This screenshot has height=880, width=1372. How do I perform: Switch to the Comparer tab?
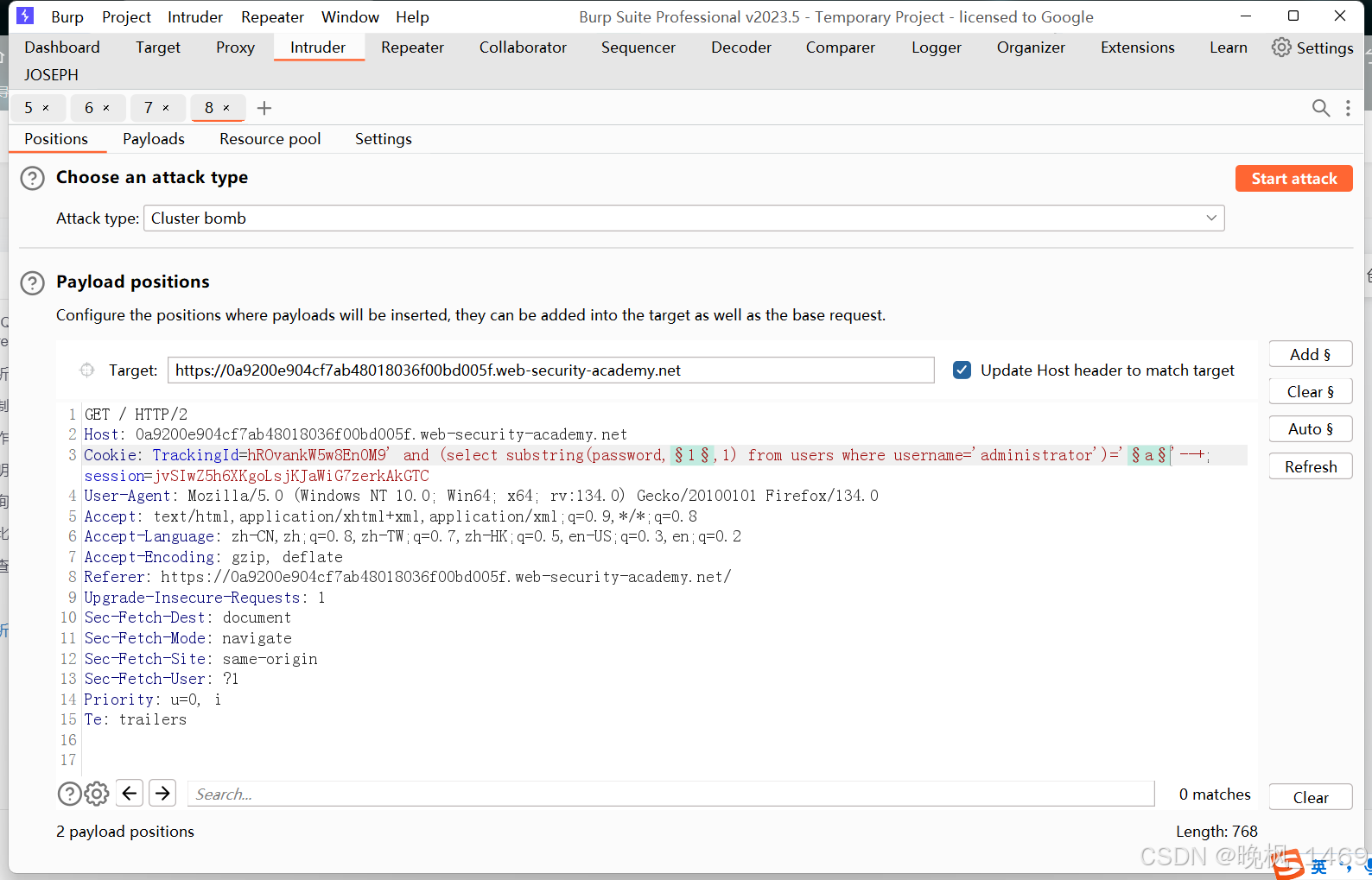[x=841, y=47]
